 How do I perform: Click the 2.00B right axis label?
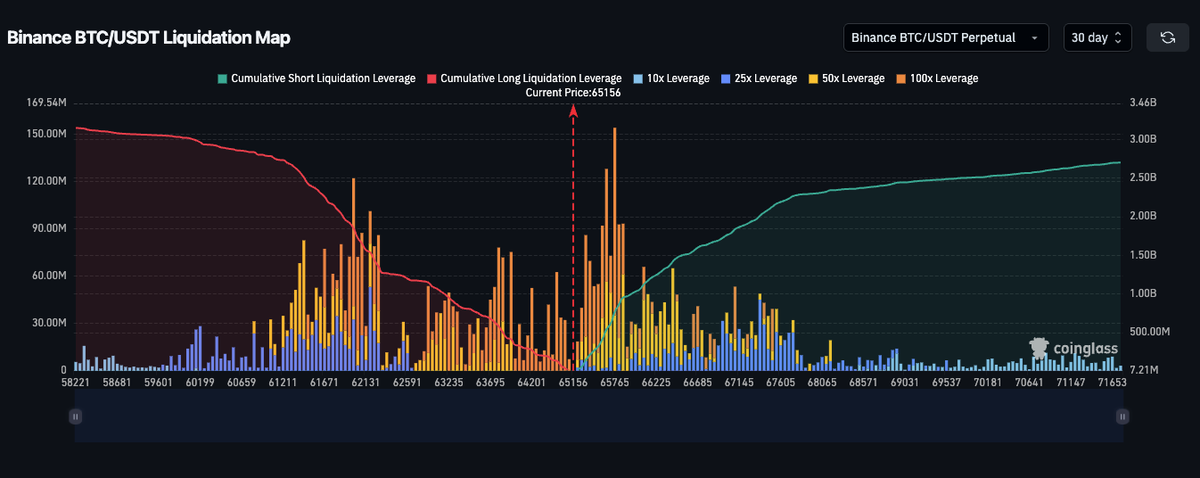tap(1143, 216)
